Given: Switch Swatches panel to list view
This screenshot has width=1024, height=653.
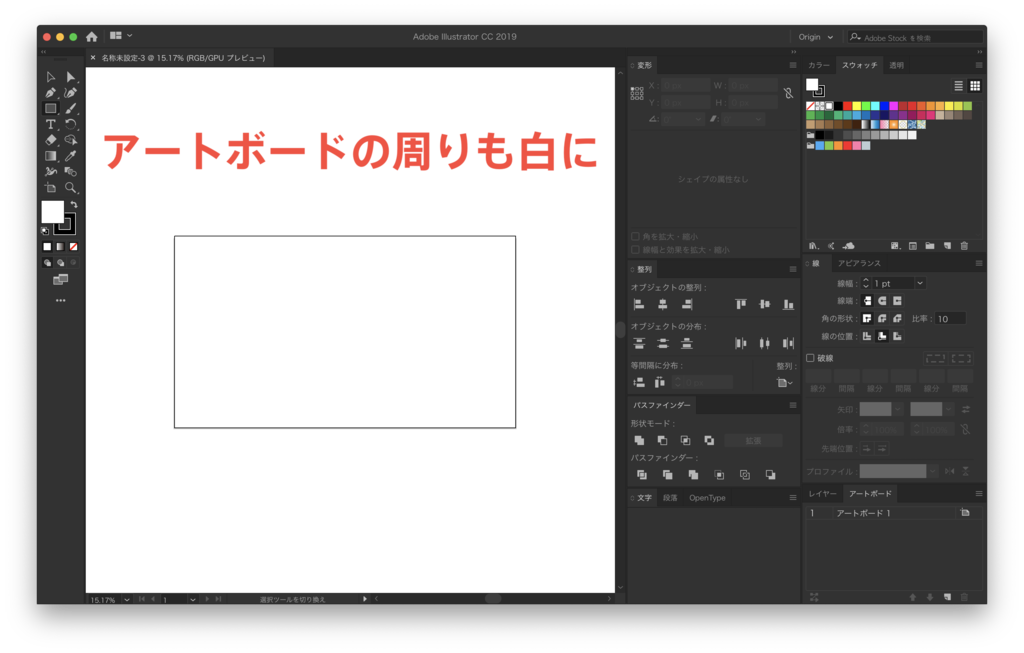Looking at the screenshot, I should pyautogui.click(x=959, y=86).
